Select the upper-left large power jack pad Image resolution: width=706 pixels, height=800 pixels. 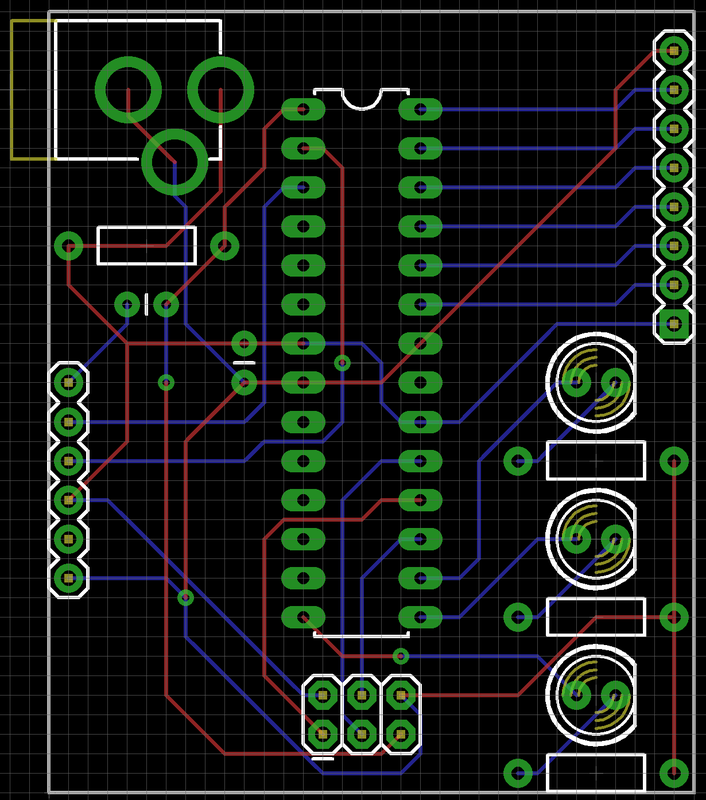pyautogui.click(x=128, y=89)
